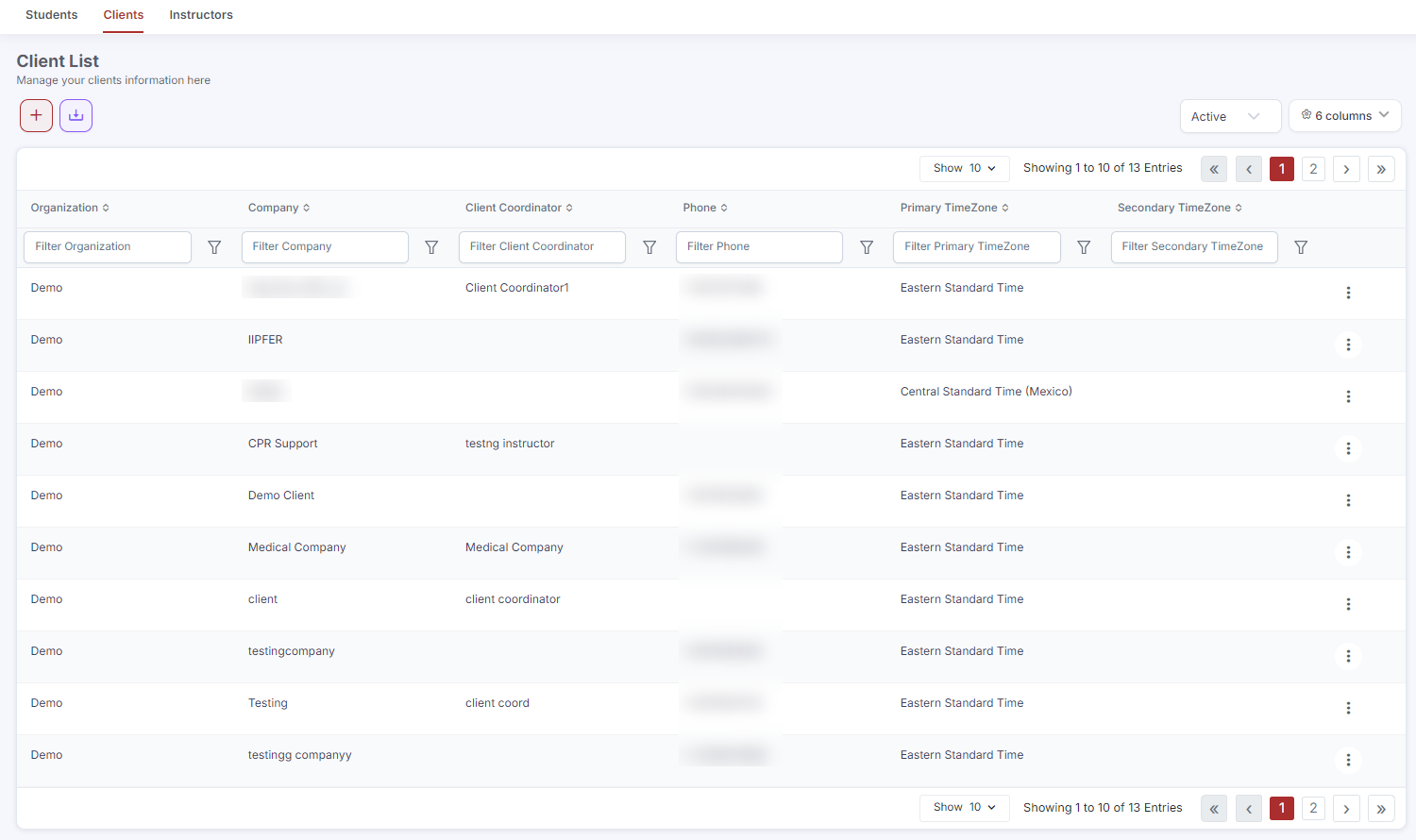Open actions menu for Testing row
Viewport: 1416px width, 840px height.
click(x=1348, y=708)
